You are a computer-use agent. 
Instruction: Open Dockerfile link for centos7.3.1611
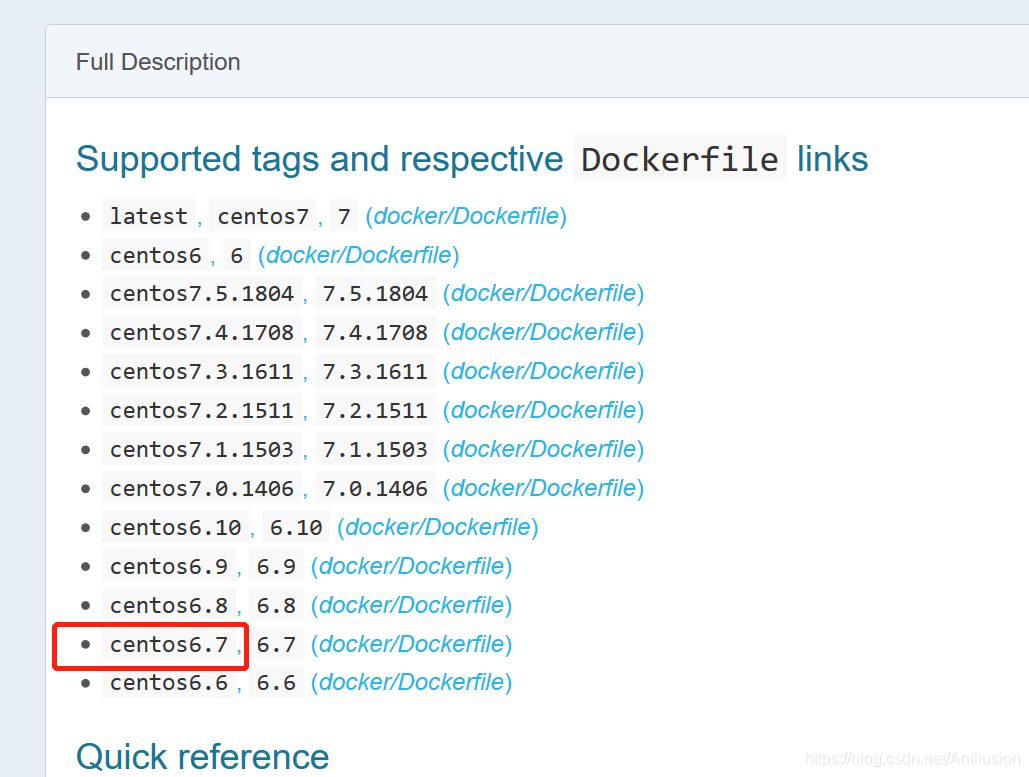[543, 371]
